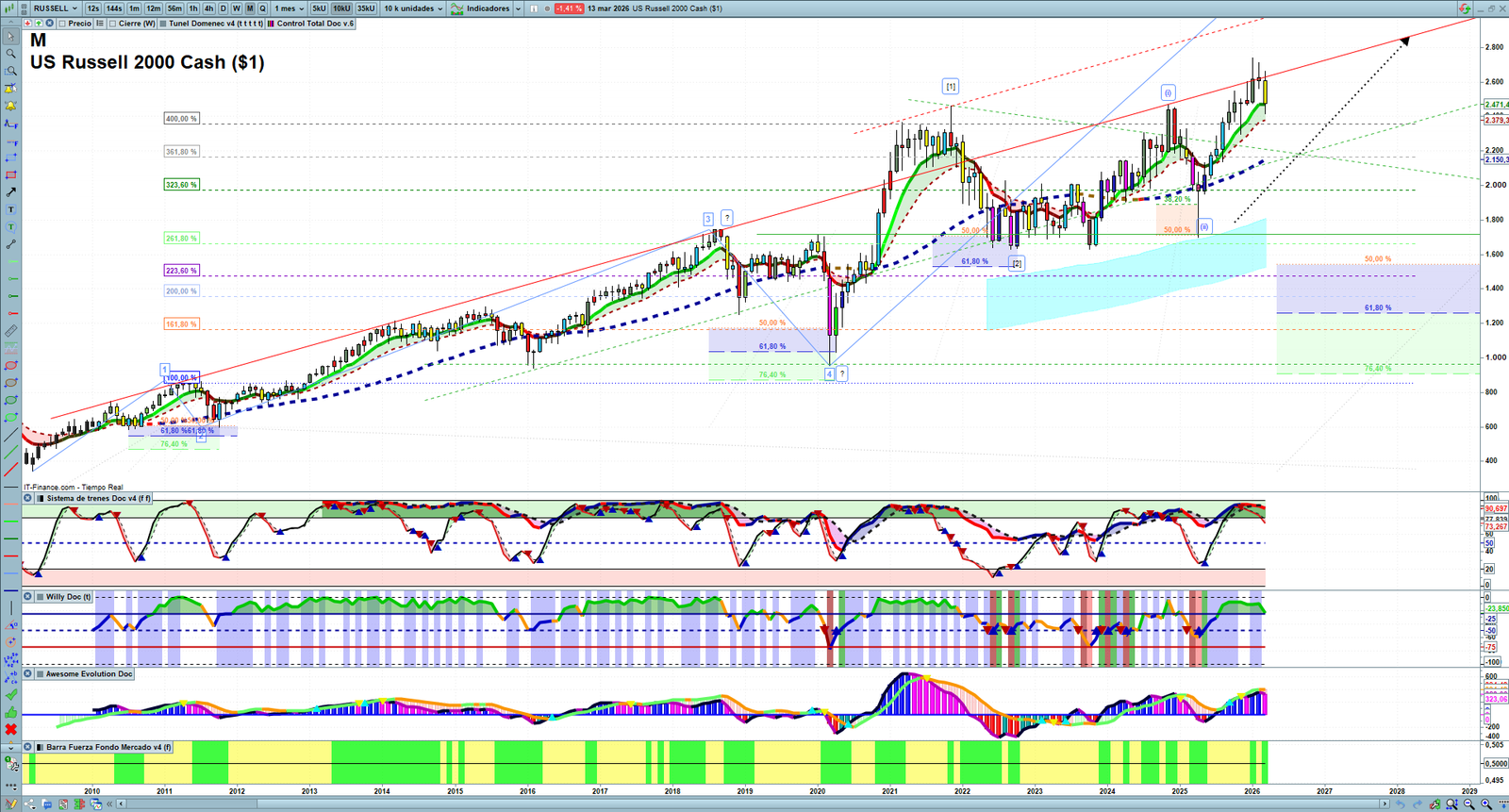Screen dimensions: 1509x812
Task: Click the red plus icon beside Precio
Action: click(x=27, y=24)
